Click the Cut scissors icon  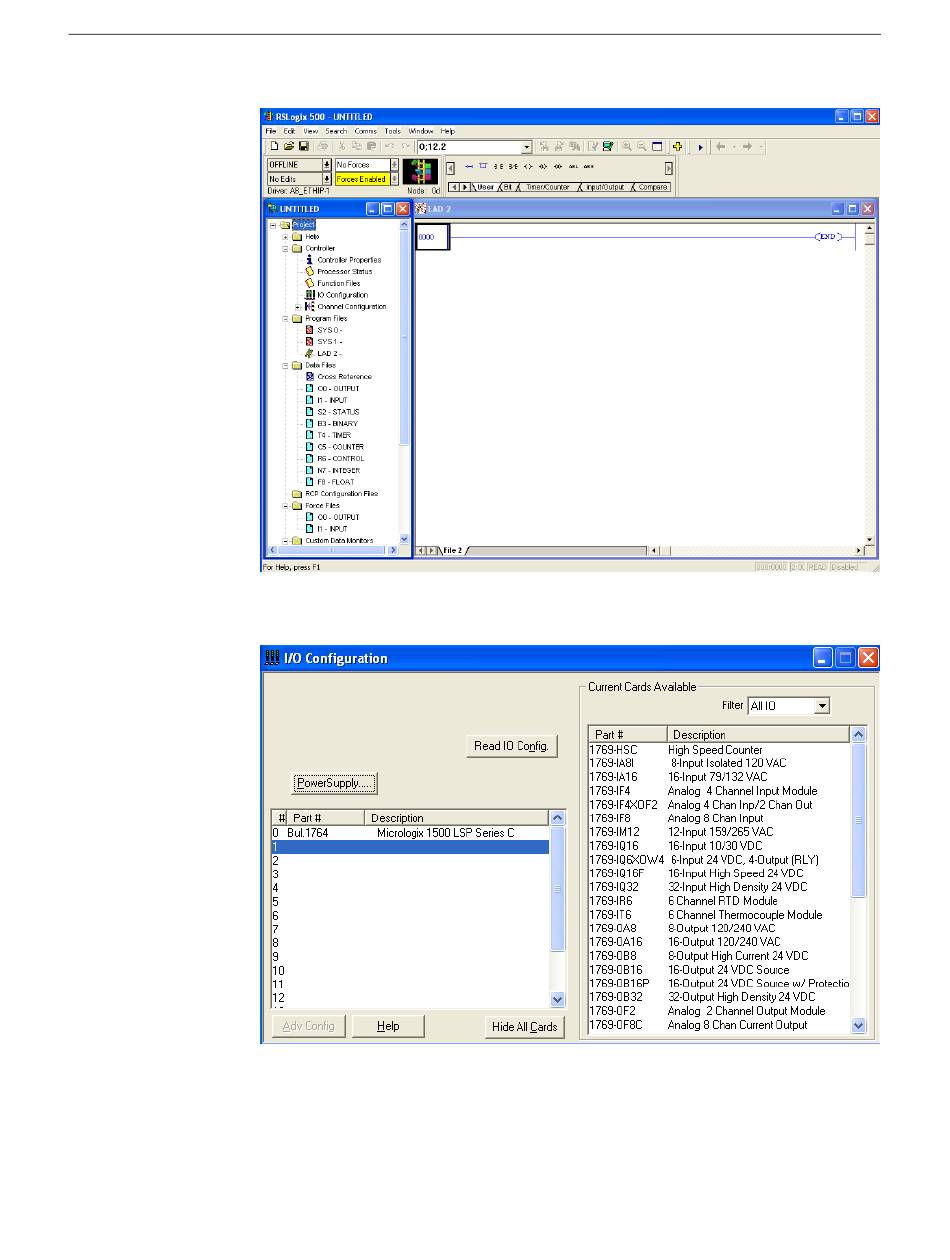[342, 147]
